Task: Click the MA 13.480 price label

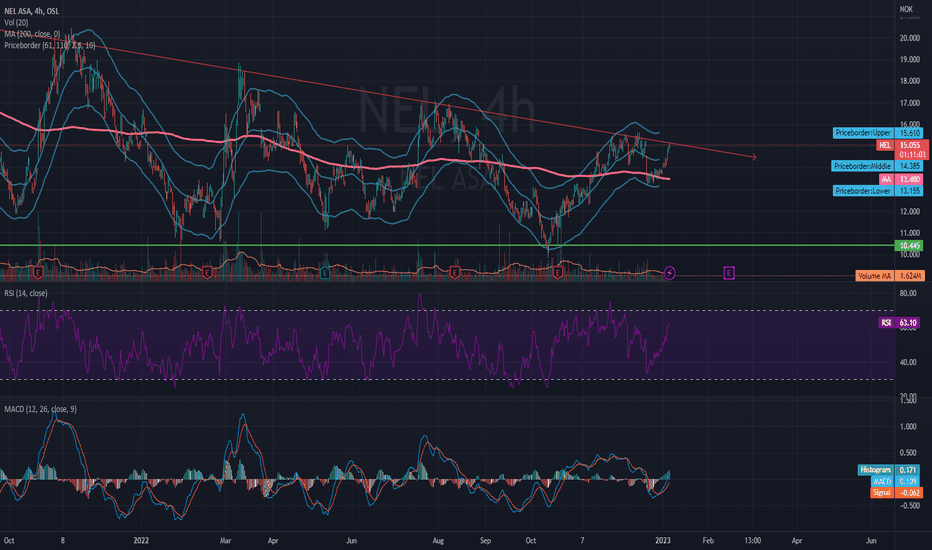Action: point(901,179)
